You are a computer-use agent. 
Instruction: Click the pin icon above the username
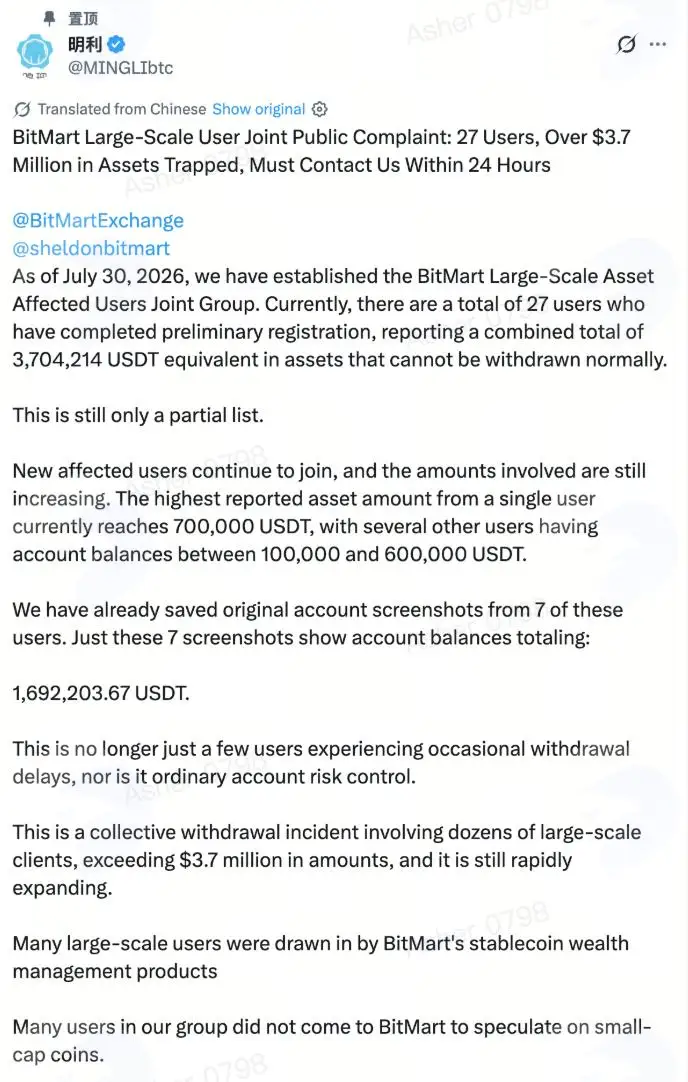[49, 17]
